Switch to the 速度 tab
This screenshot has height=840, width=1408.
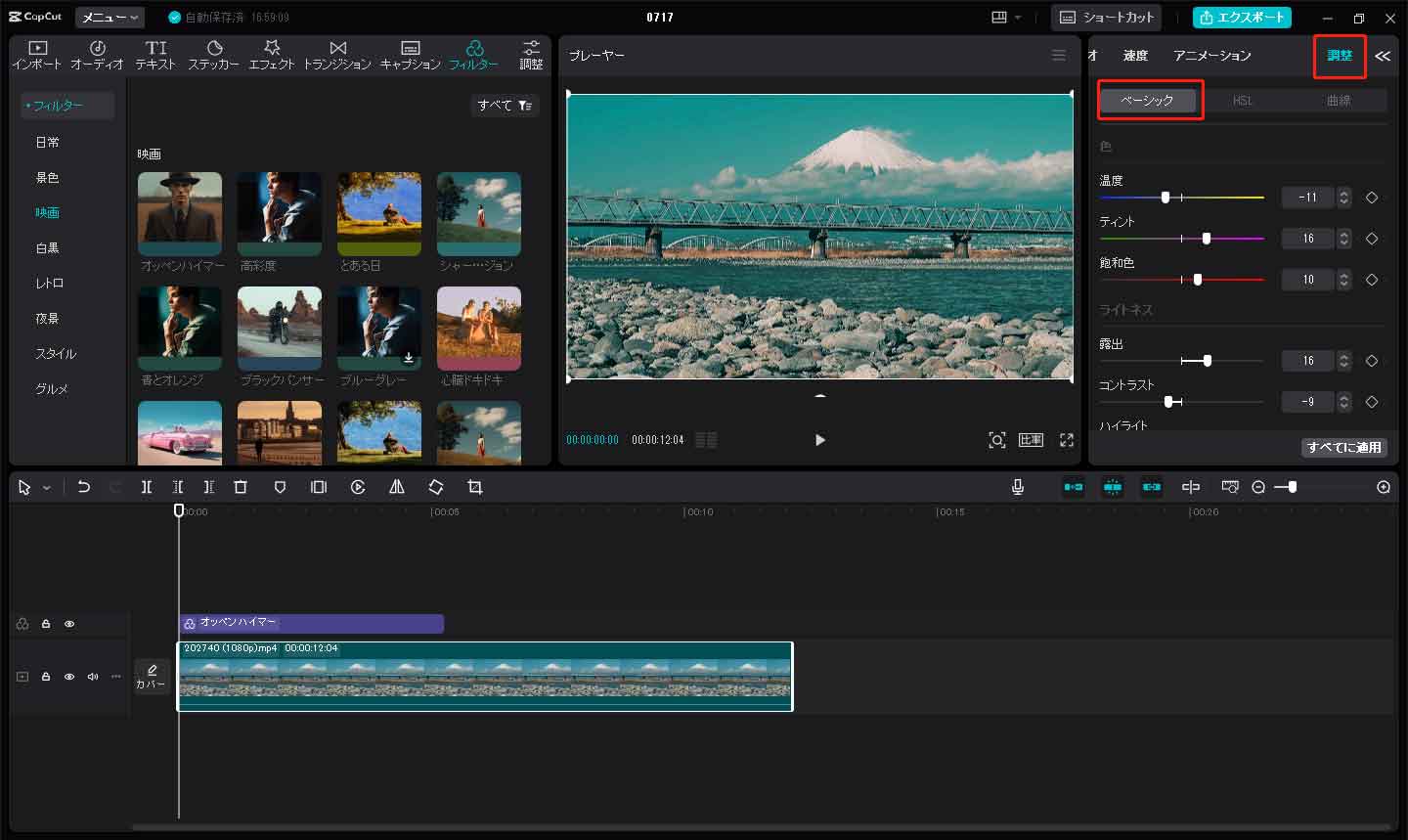[1135, 56]
